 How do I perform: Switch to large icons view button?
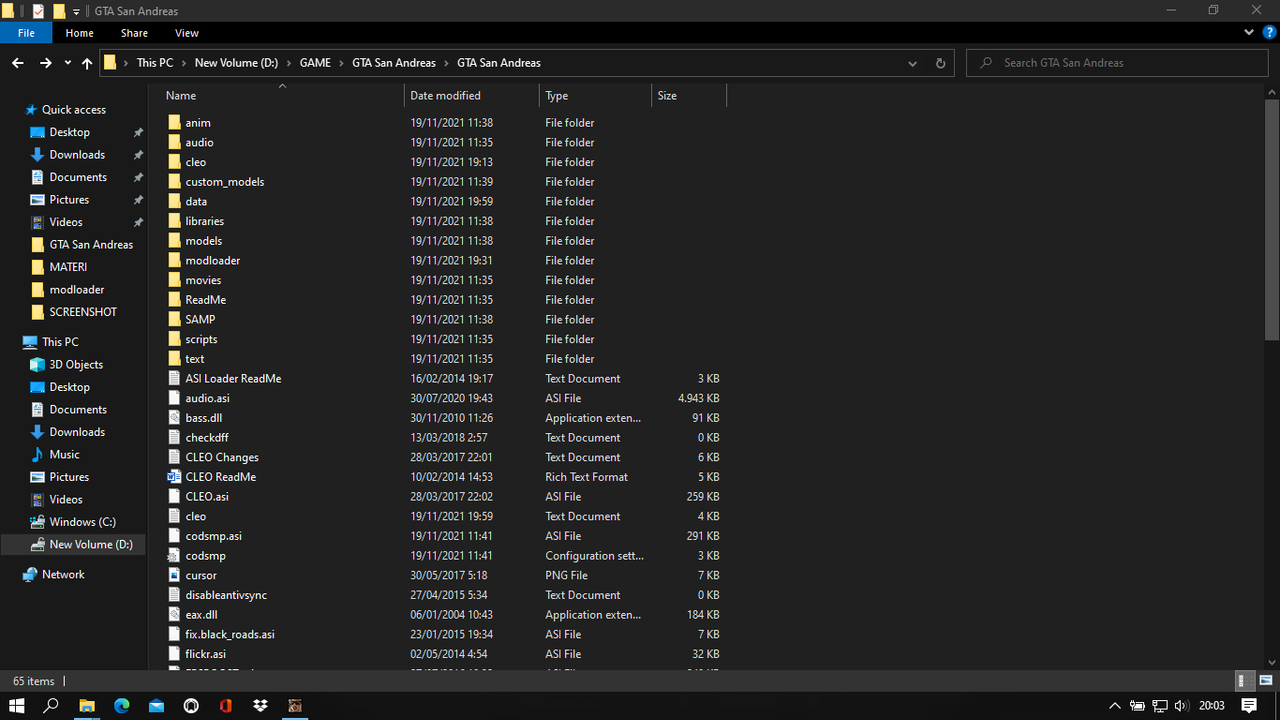point(1265,681)
